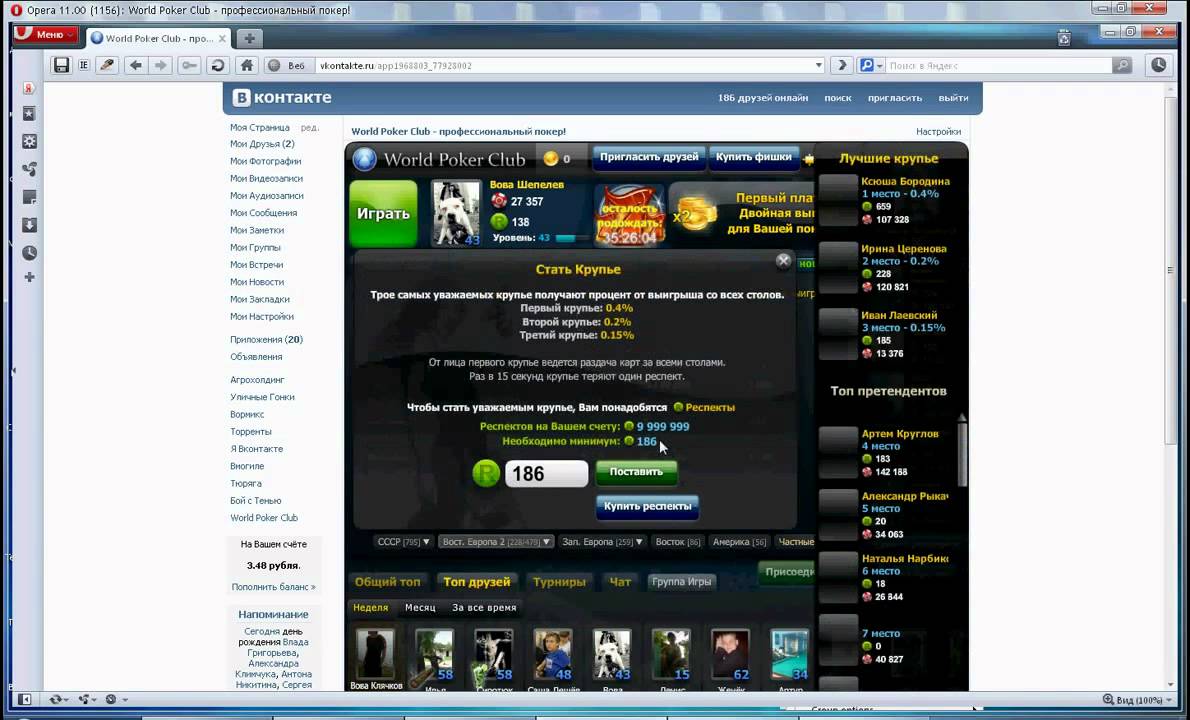Open the Yandex panel in sidebar
This screenshot has width=1190, height=720.
(x=29, y=88)
